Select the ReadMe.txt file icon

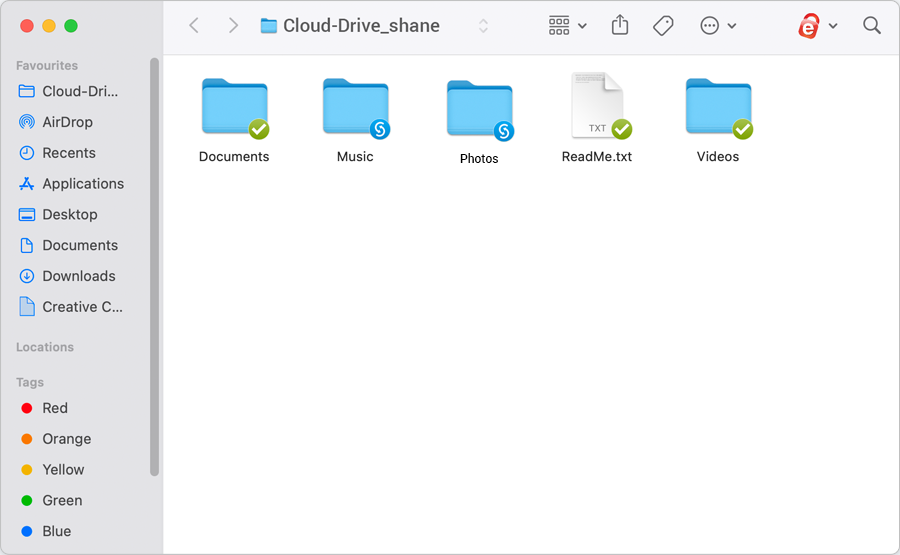598,106
